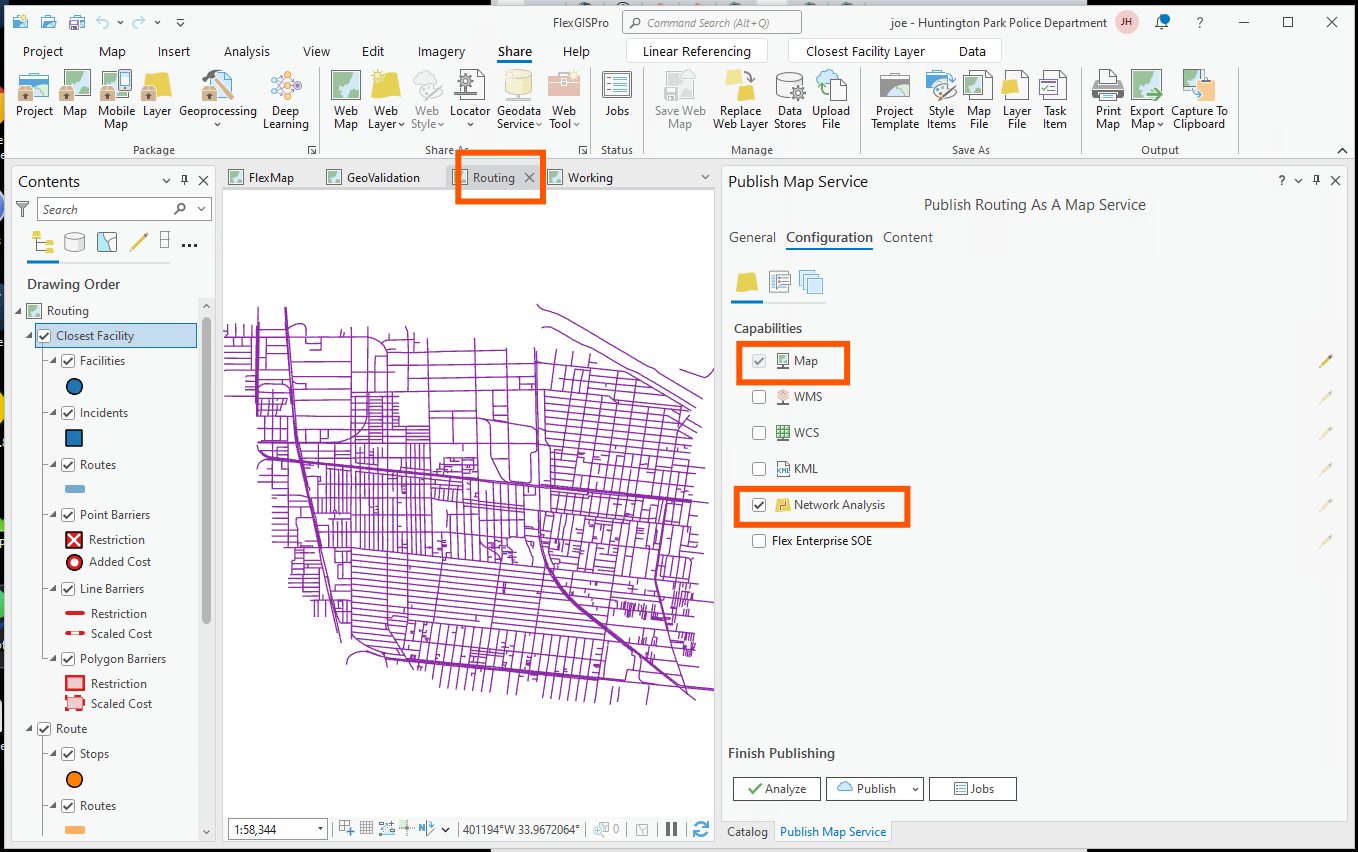Viewport: 1358px width, 852px height.
Task: Open the Publish button dropdown arrow
Action: pos(914,789)
